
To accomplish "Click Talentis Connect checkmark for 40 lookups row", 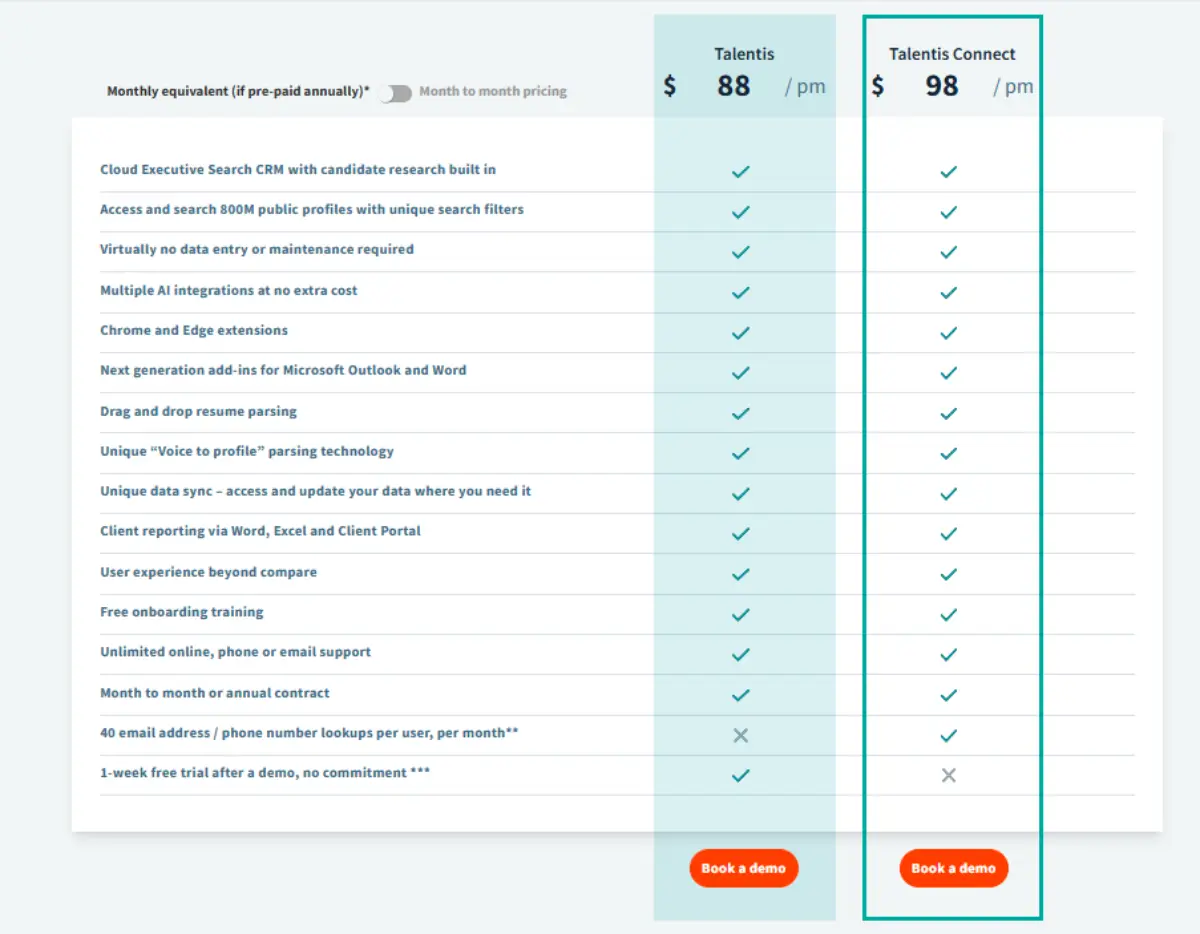I will (948, 735).
